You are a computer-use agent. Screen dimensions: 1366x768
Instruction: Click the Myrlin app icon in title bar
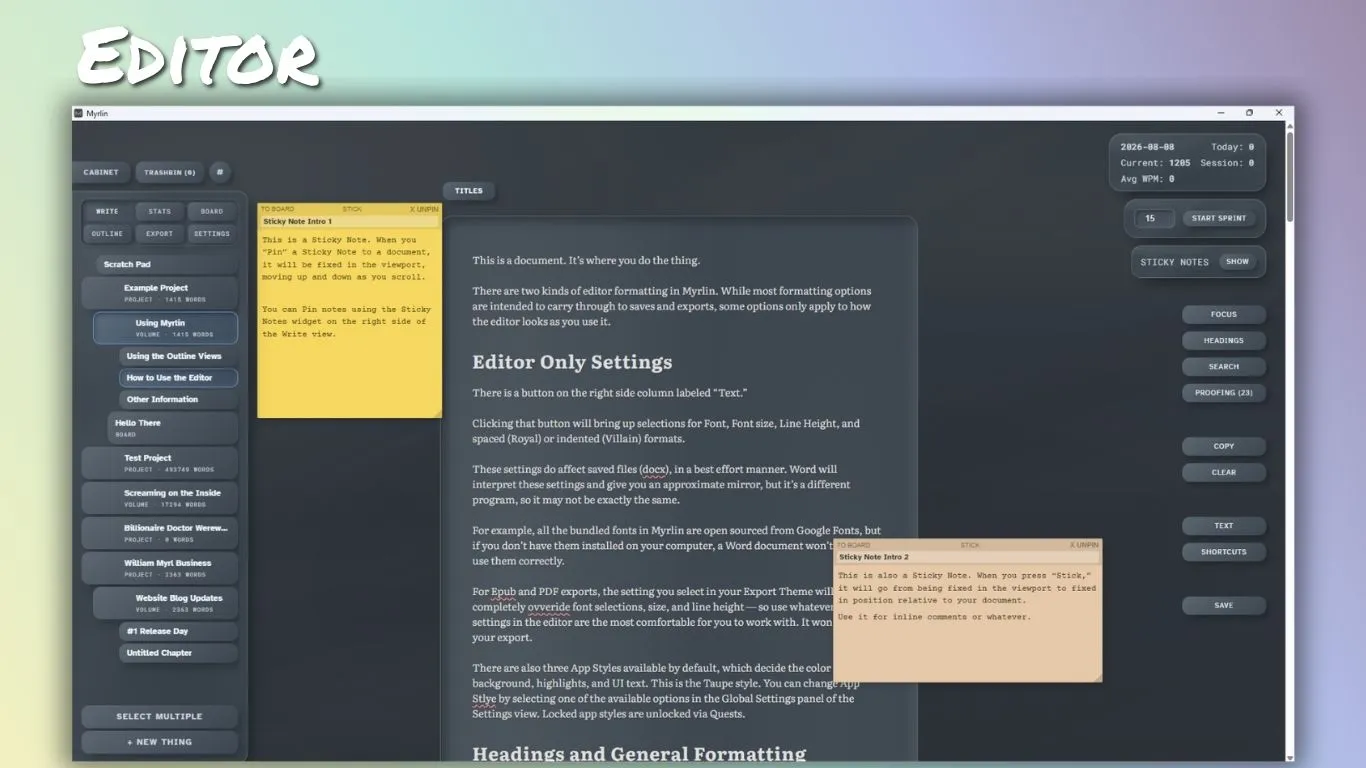pyautogui.click(x=79, y=113)
